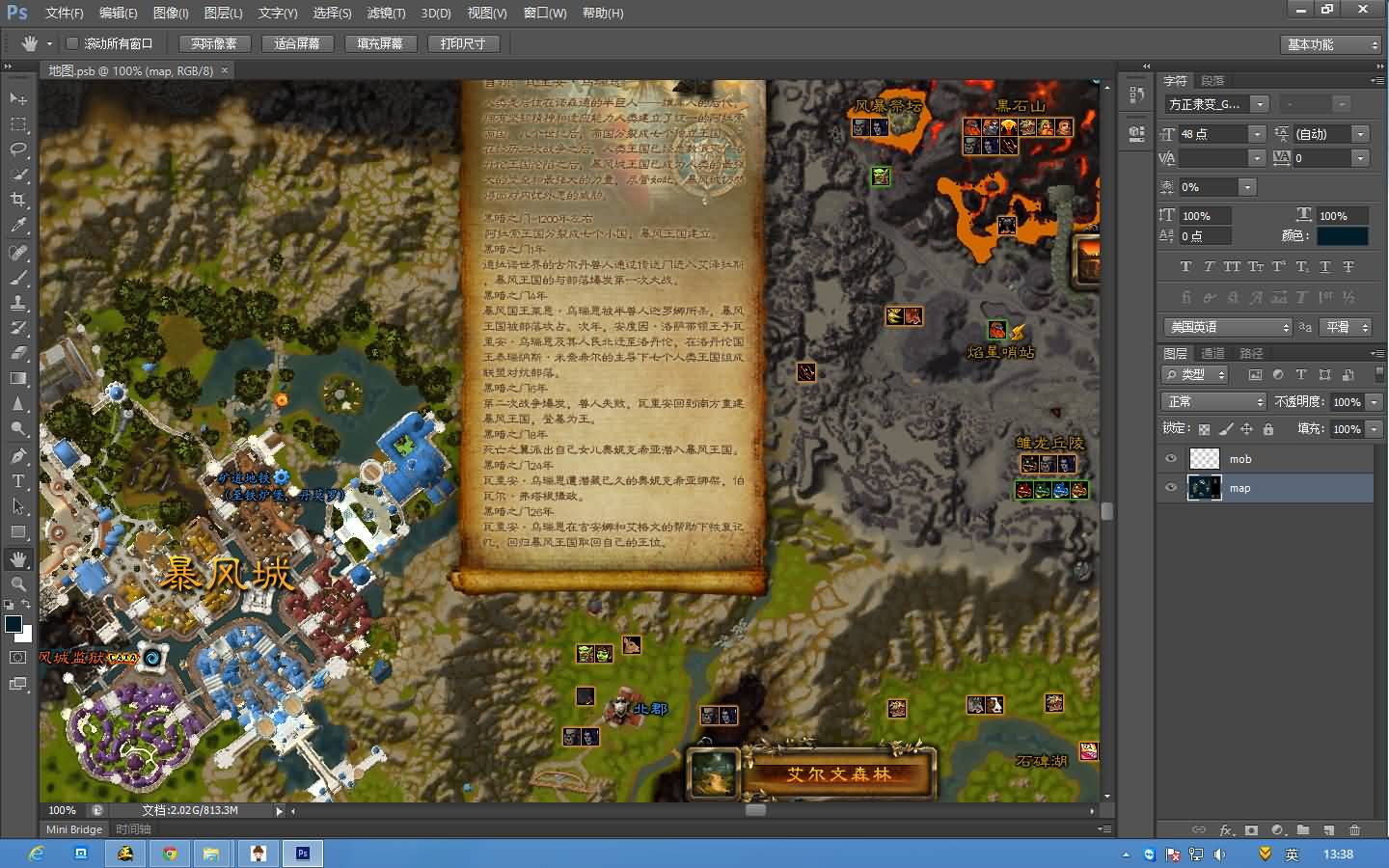
Task: Click the text color swatch
Action: point(1343,235)
